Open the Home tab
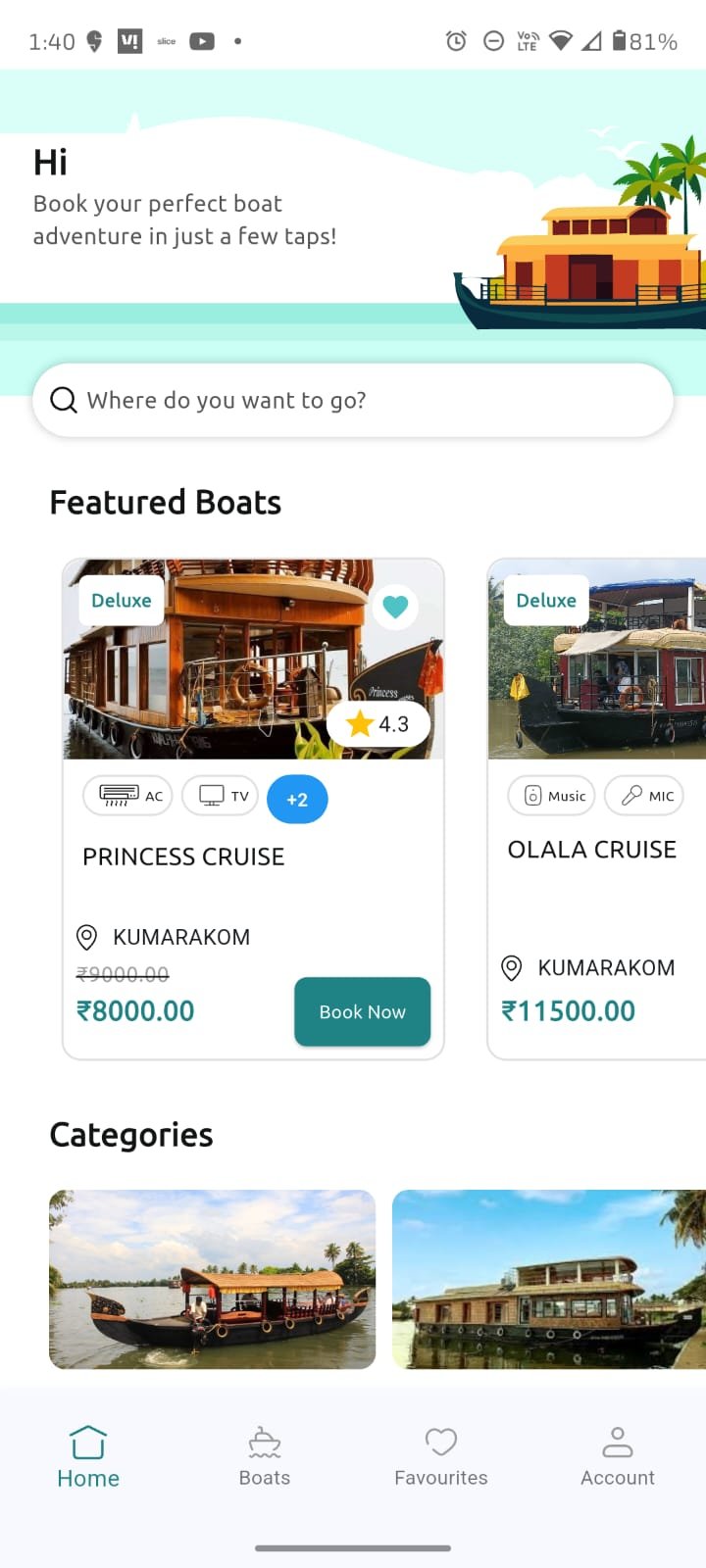 point(88,1457)
